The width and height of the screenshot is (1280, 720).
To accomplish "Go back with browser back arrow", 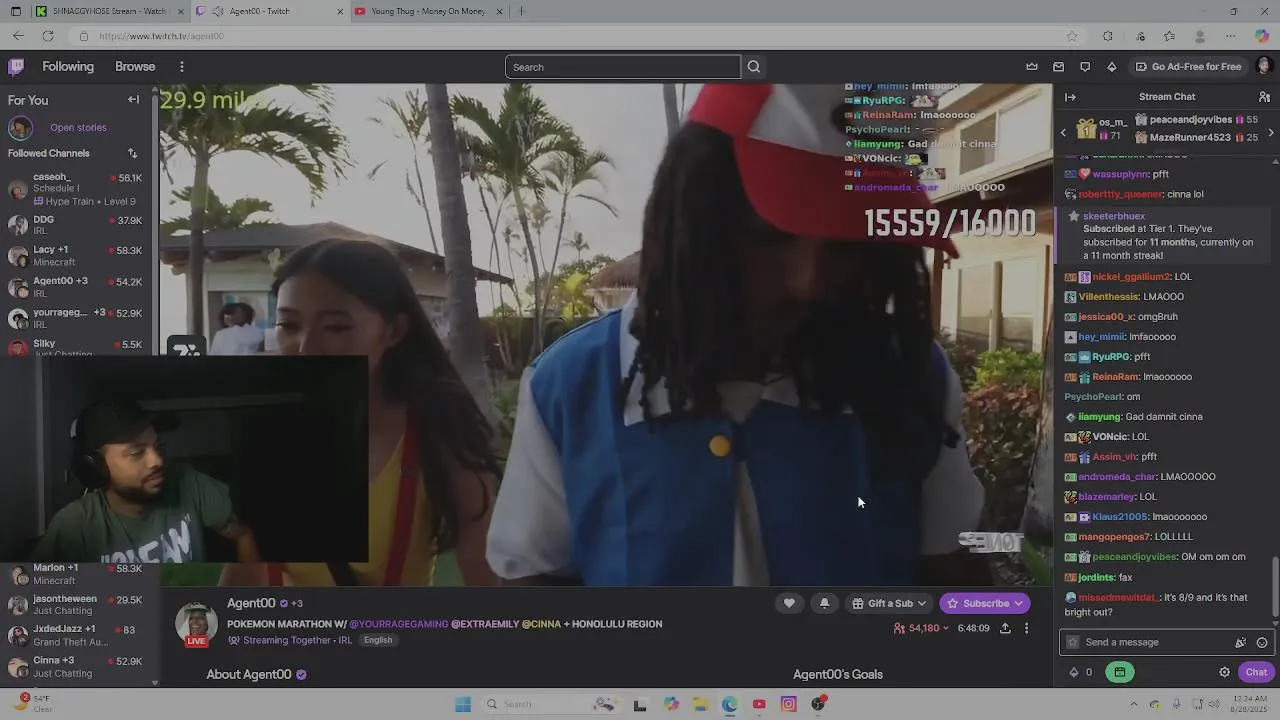I will 18,36.
